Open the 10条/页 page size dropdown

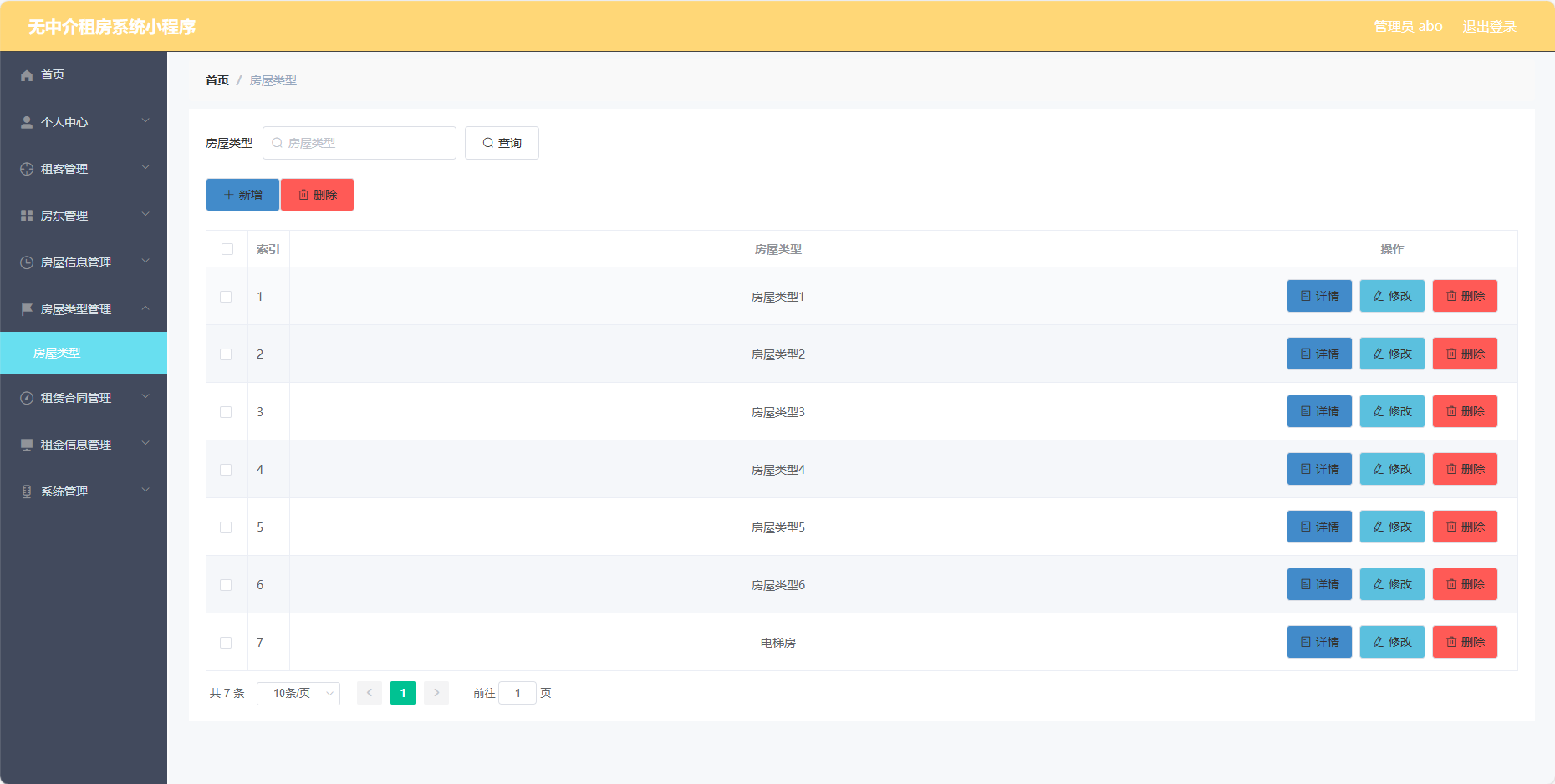298,693
